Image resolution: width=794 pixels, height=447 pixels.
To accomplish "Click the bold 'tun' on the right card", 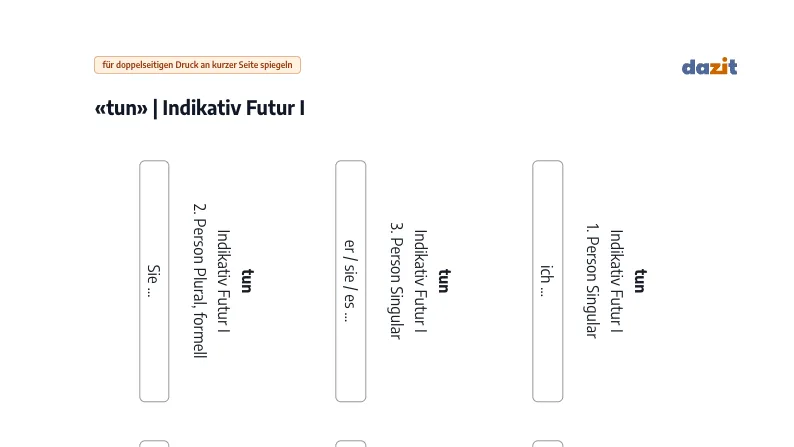I will [x=640, y=281].
